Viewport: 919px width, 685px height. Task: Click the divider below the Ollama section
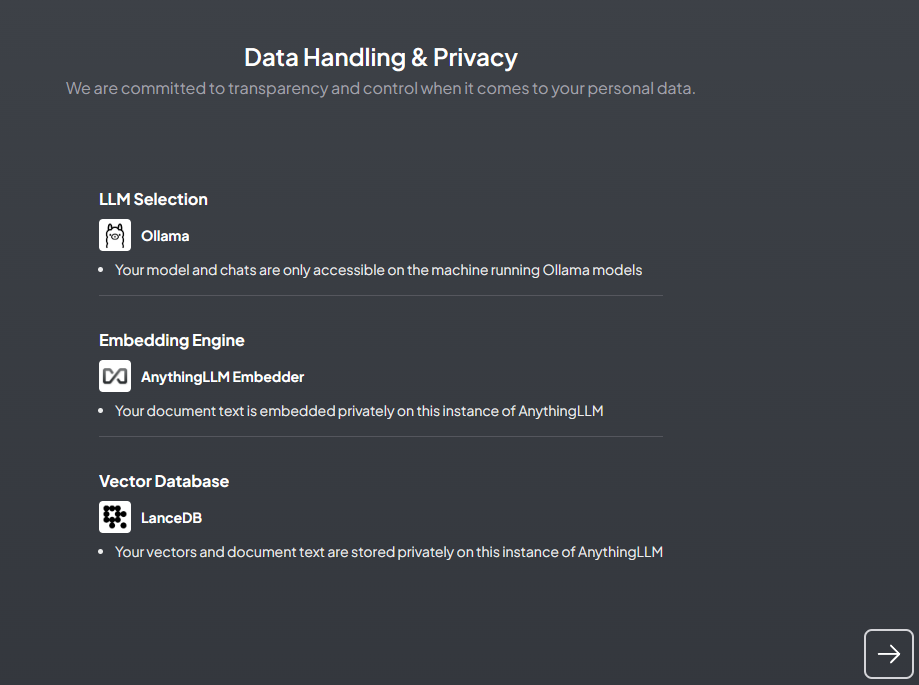point(380,296)
